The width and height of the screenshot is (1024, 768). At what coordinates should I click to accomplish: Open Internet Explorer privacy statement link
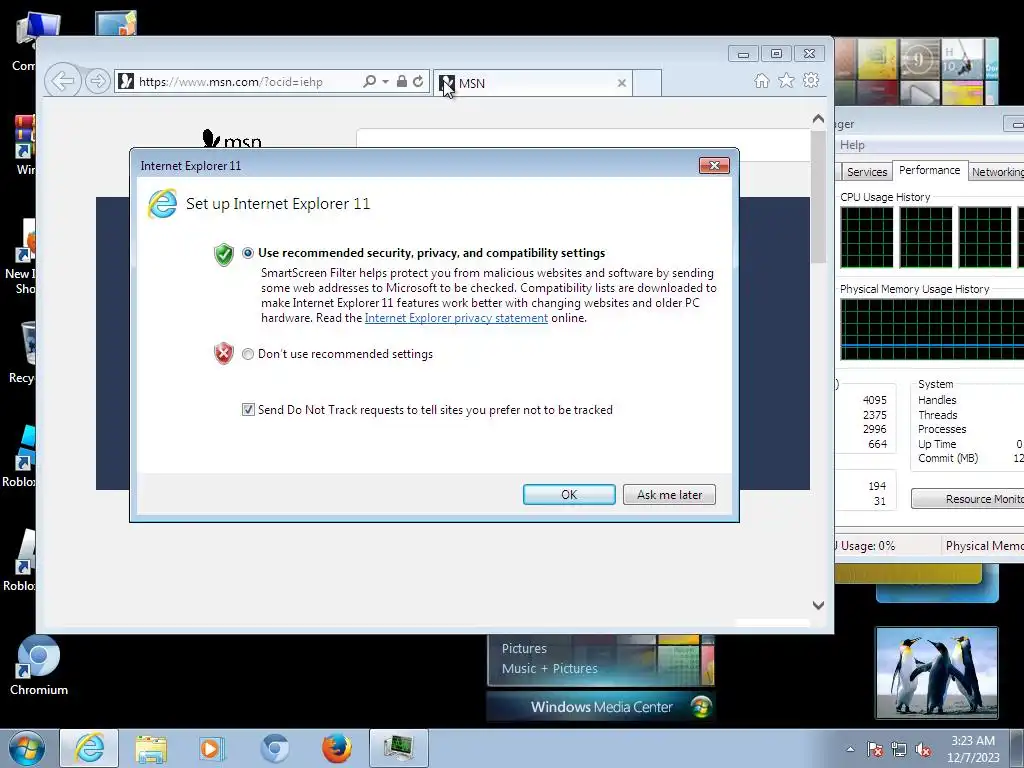click(x=456, y=318)
